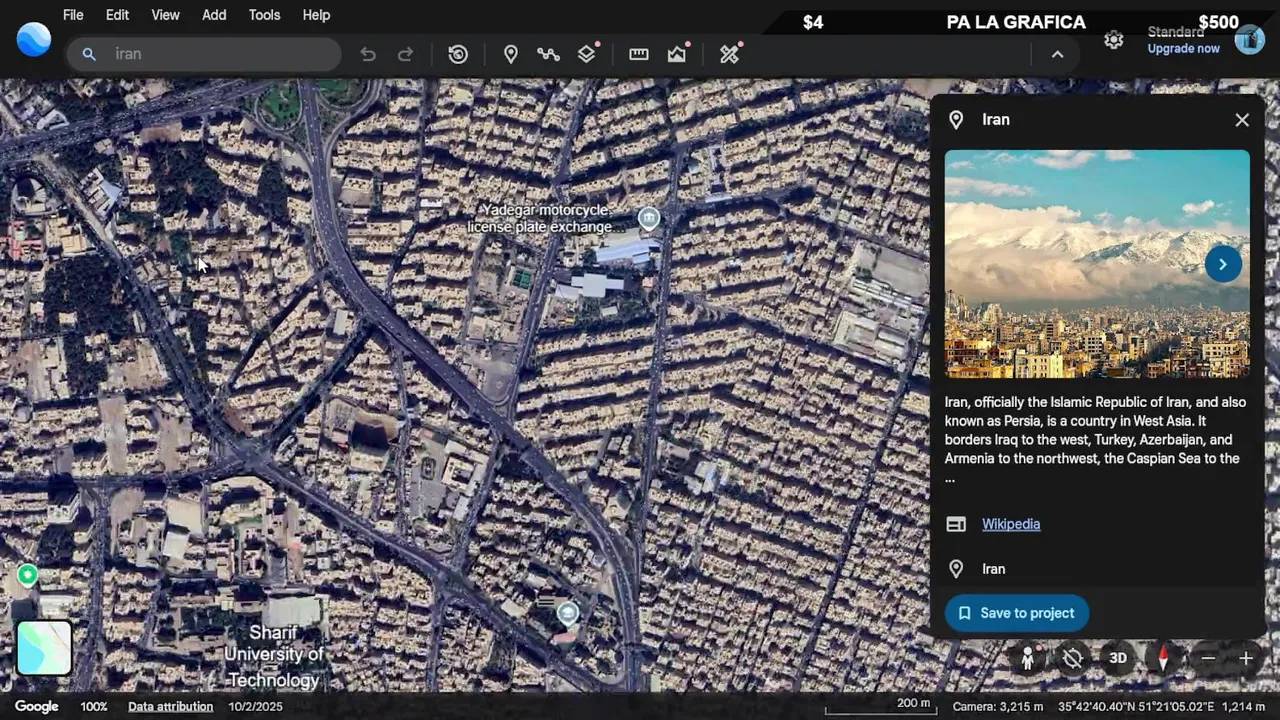1280x720 pixels.
Task: Click the search field containing iran
Action: click(204, 54)
